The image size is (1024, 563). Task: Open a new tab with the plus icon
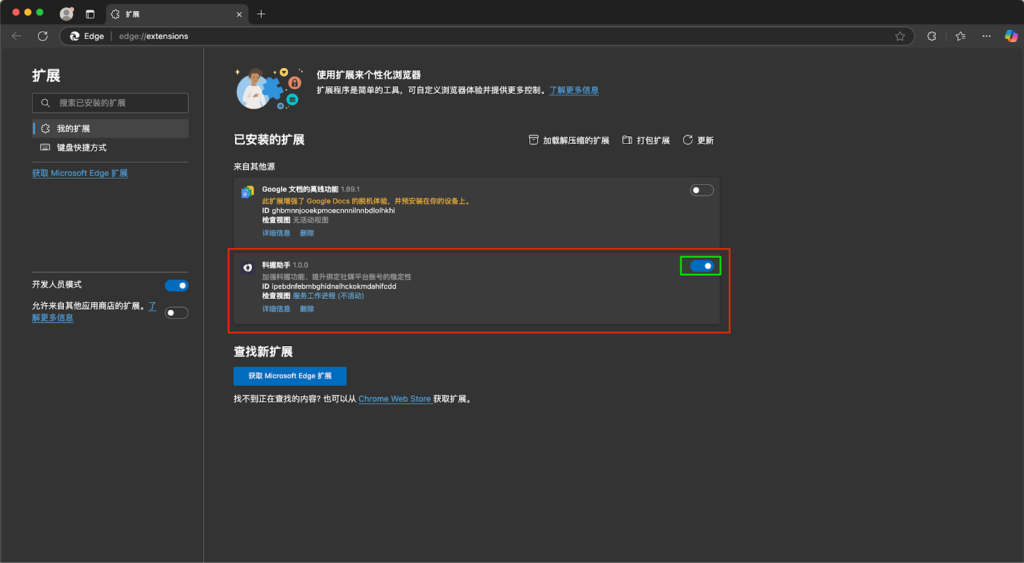[x=261, y=14]
